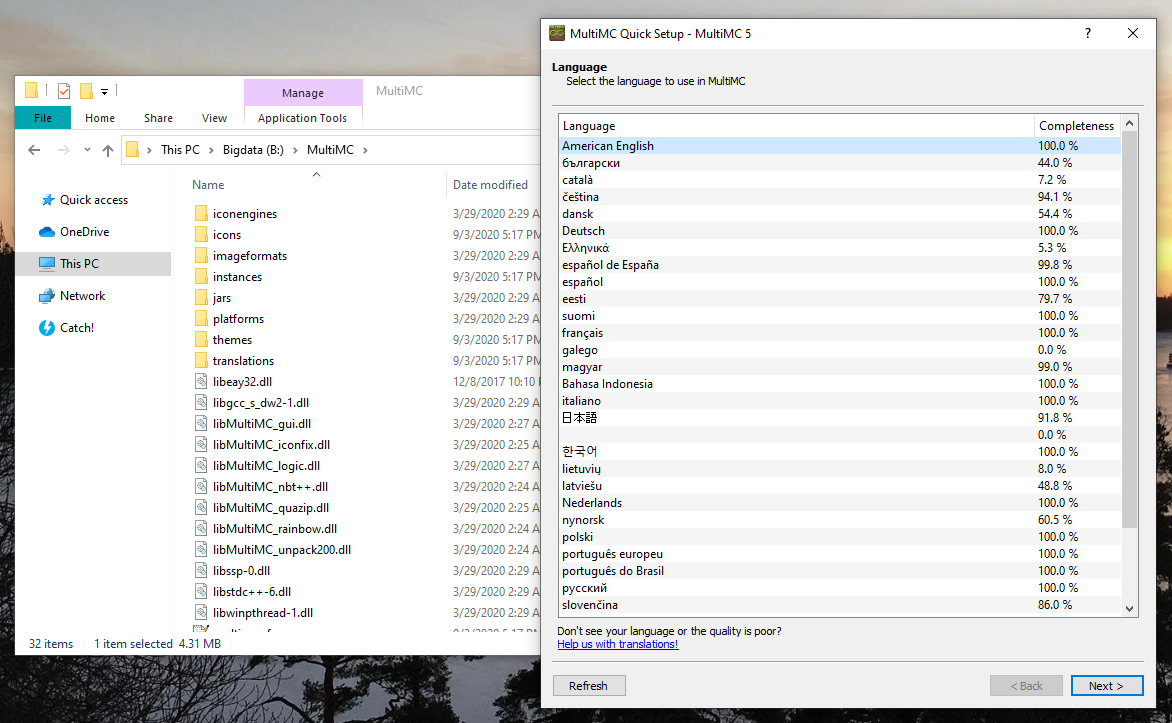Click the Refresh button in MultiMC setup
The image size is (1172, 723).
(589, 686)
